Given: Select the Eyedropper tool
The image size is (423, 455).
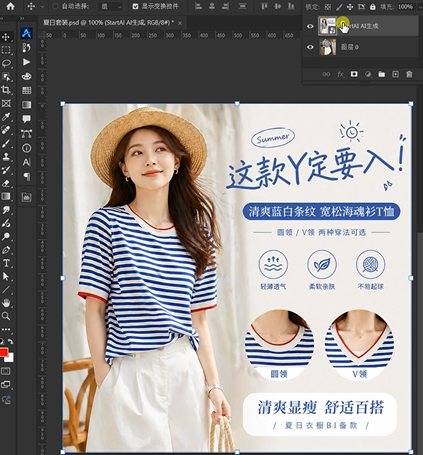Looking at the screenshot, I should pos(6,117).
